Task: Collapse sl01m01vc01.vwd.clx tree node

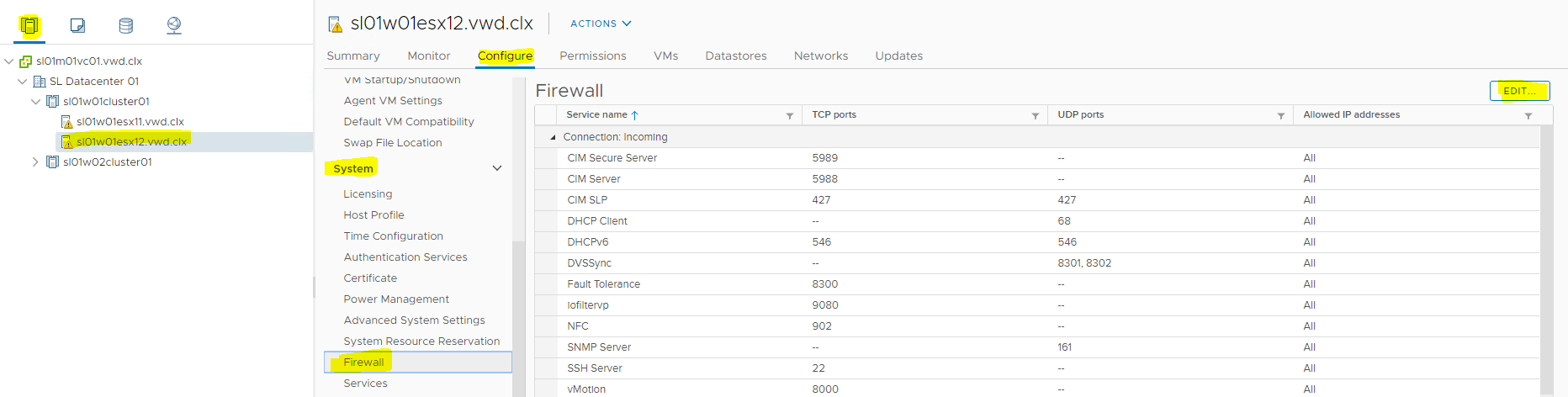Action: coord(9,61)
